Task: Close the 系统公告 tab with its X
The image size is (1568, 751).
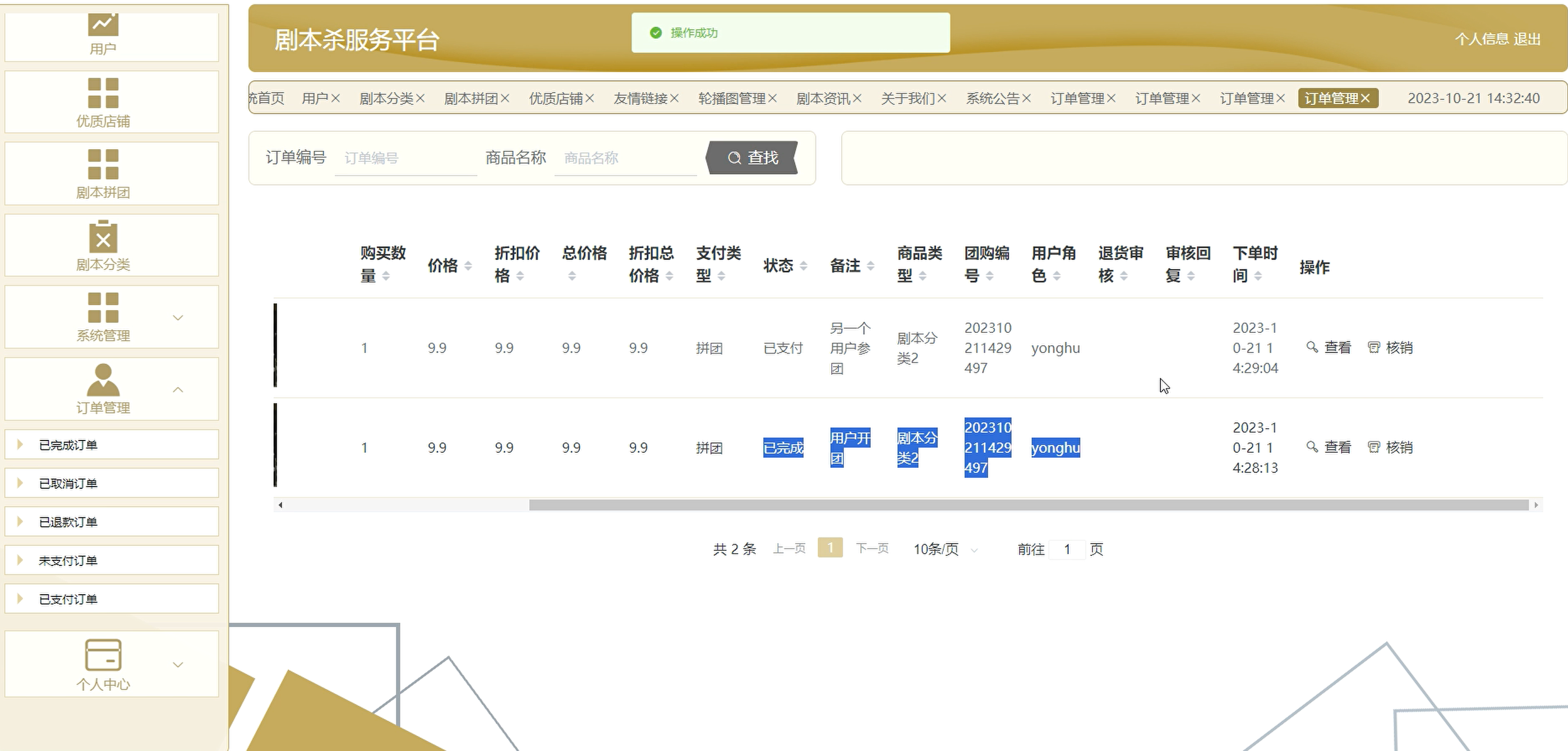Action: [1026, 99]
